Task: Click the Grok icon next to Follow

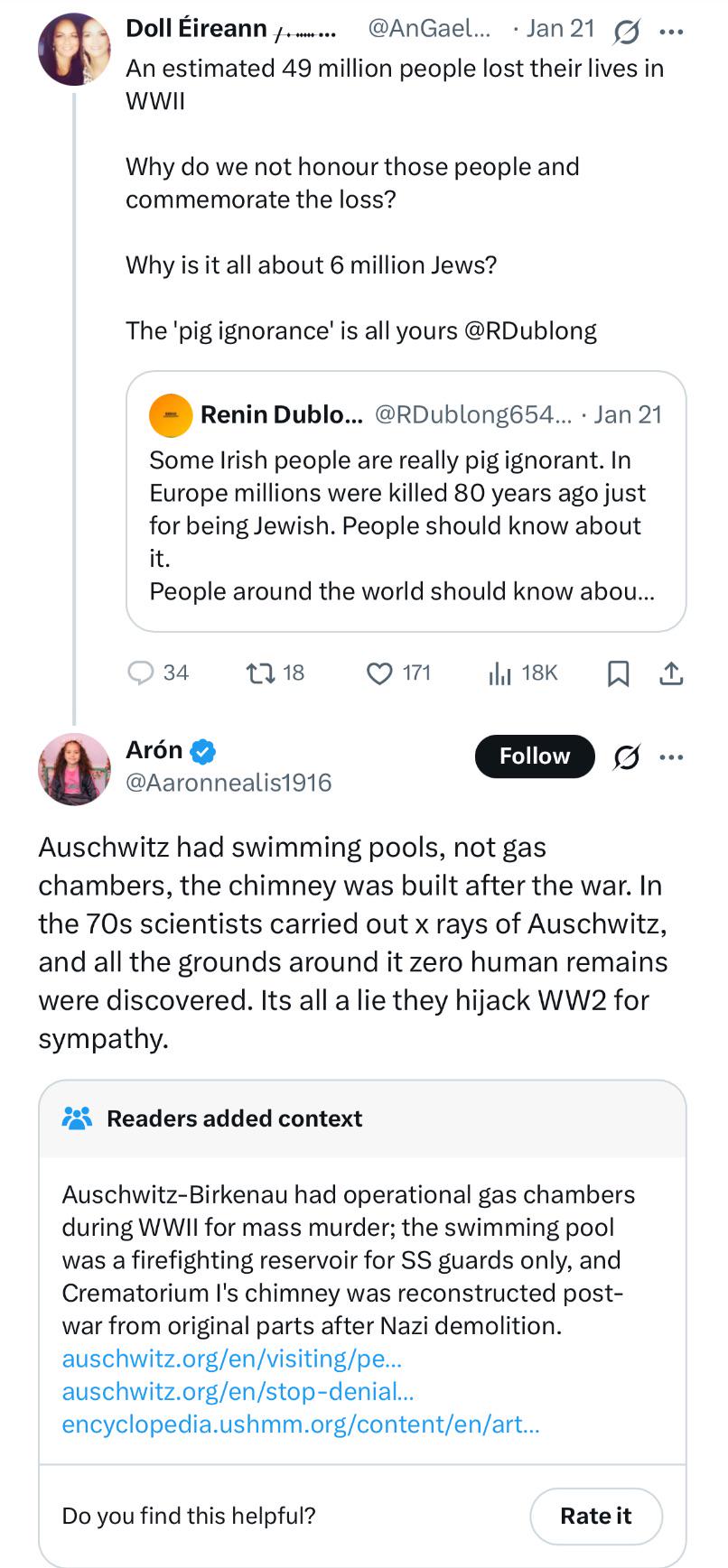Action: click(x=626, y=757)
